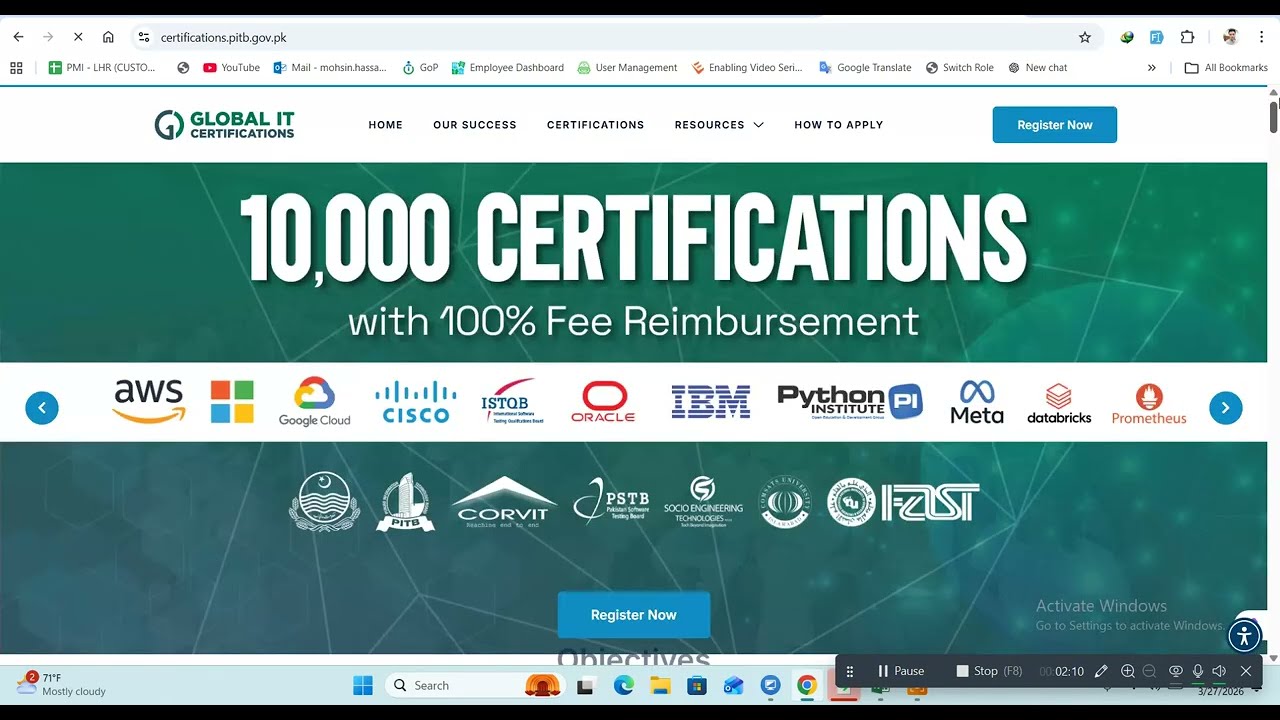Click the IBM logo
Image resolution: width=1280 pixels, height=720 pixels.
point(711,402)
